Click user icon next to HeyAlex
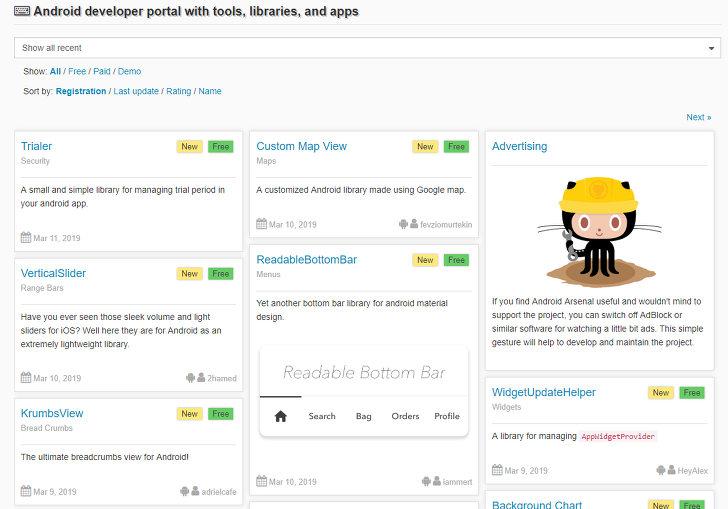 pos(672,470)
